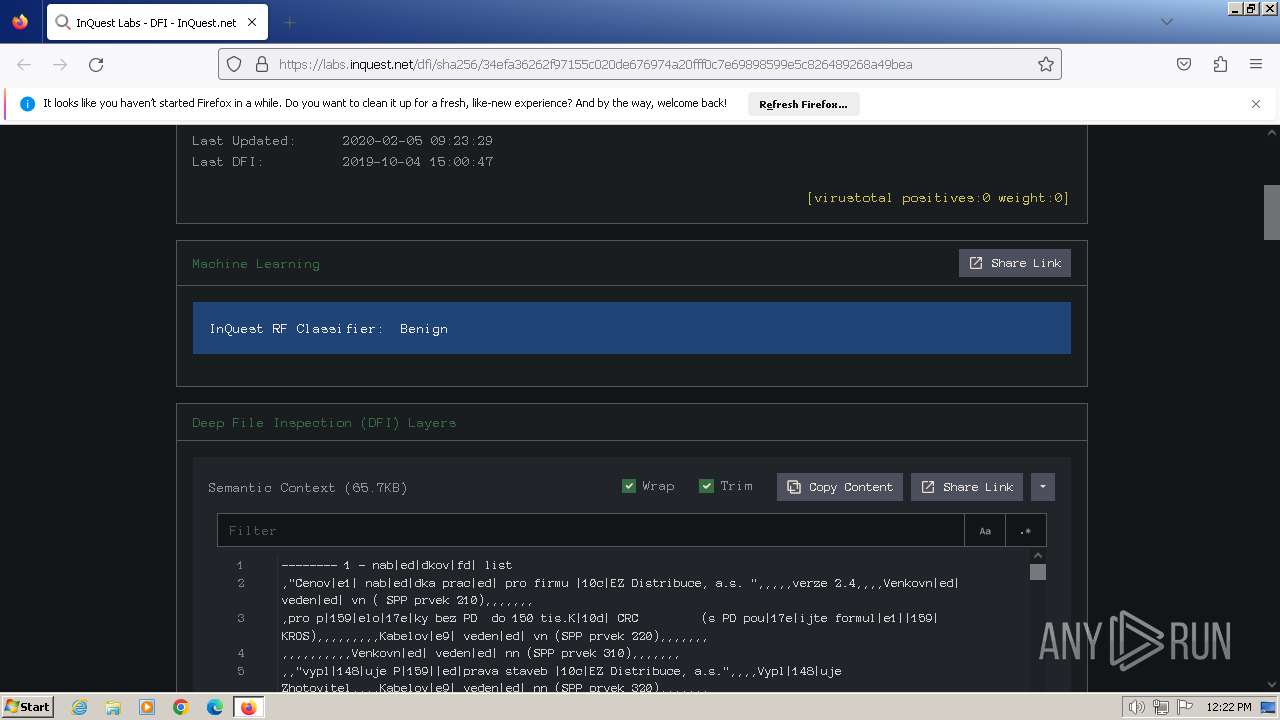Share Link button in Semantic Context section
The image size is (1280, 720).
[x=967, y=487]
